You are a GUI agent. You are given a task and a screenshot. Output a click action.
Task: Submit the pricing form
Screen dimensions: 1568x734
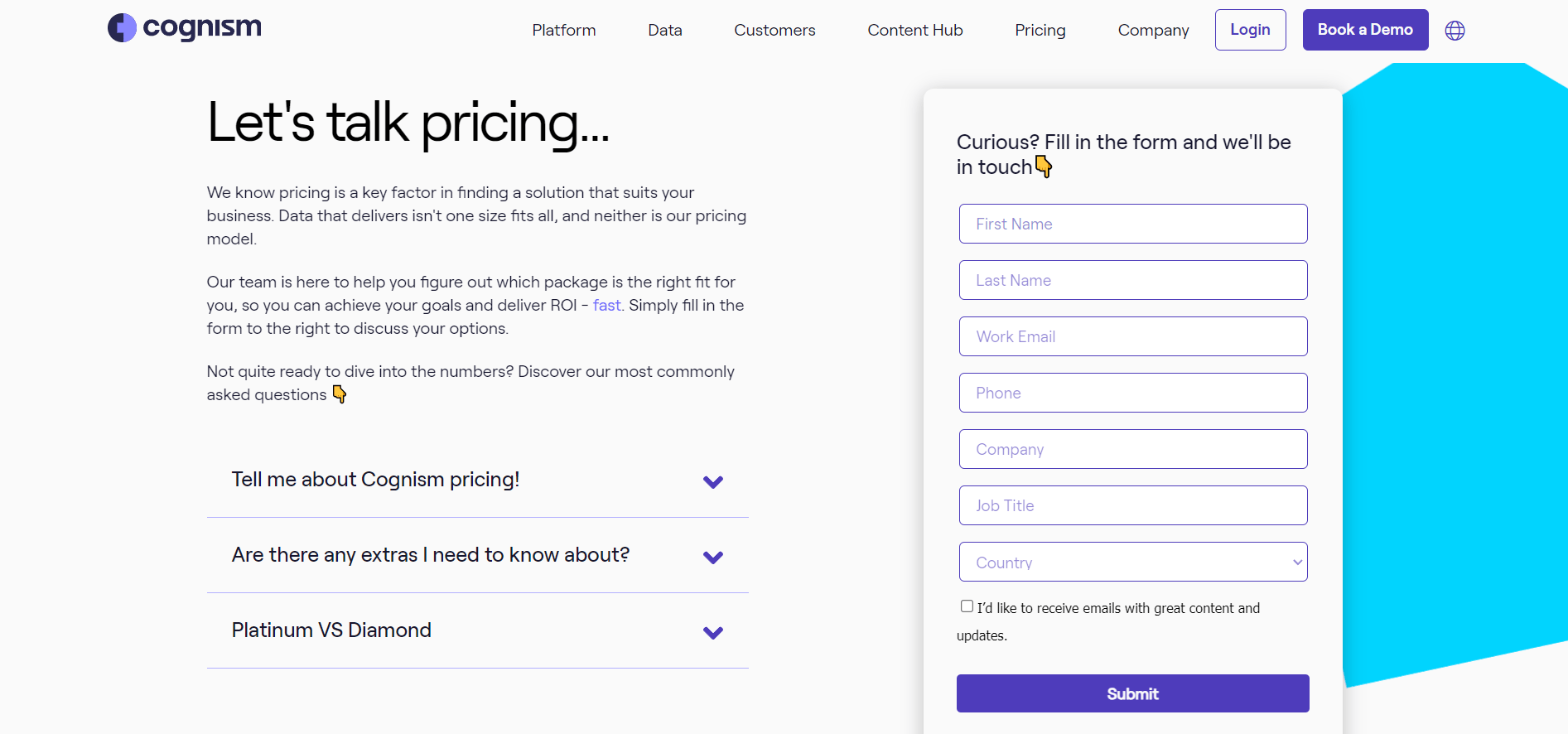1132,693
